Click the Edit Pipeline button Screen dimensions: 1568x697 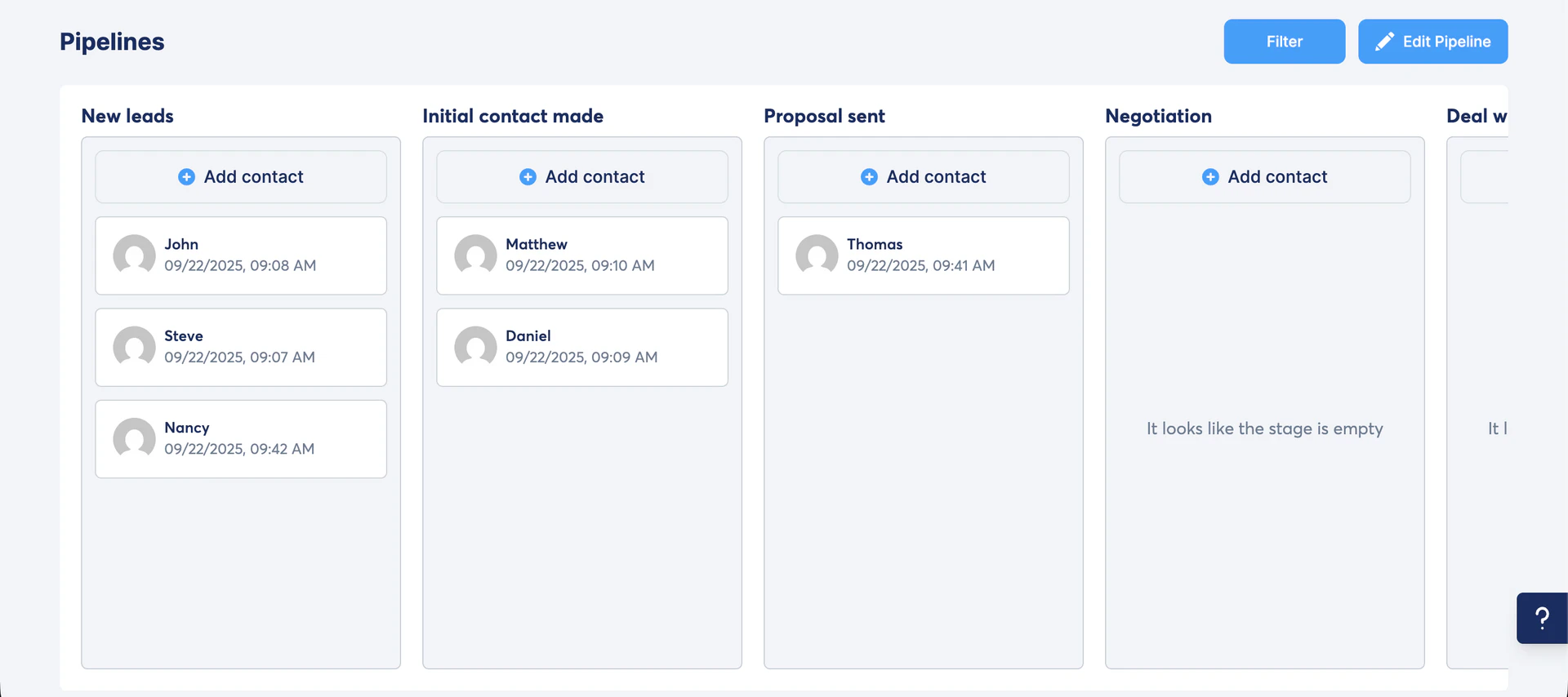click(1433, 41)
